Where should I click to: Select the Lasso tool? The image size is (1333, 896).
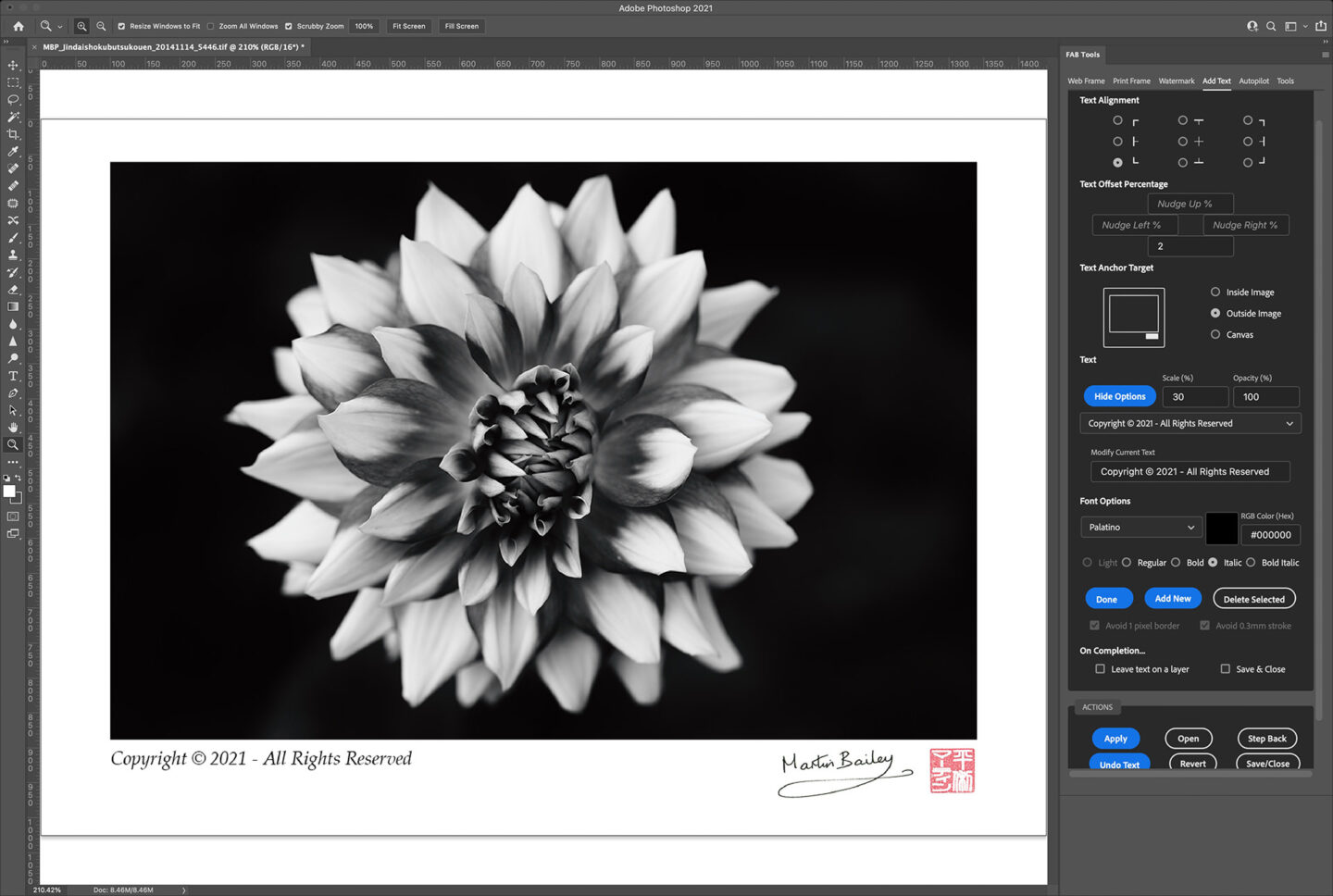click(x=13, y=100)
